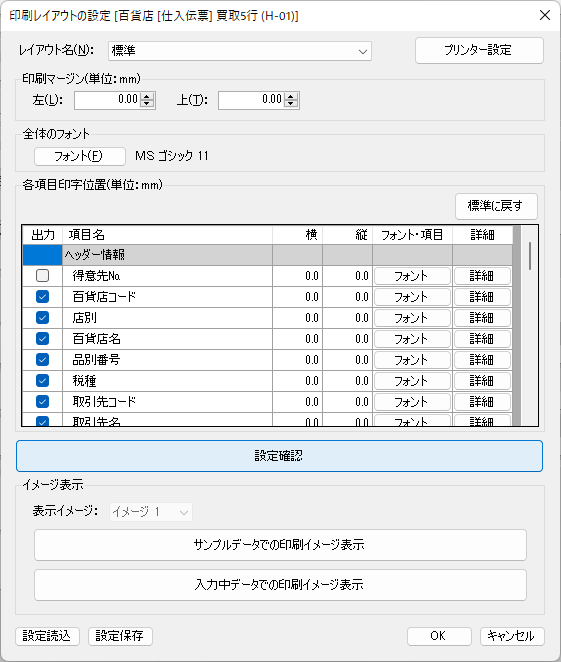This screenshot has width=561, height=662.
Task: Click フォント button in 百貨店コード row
Action: (412, 297)
